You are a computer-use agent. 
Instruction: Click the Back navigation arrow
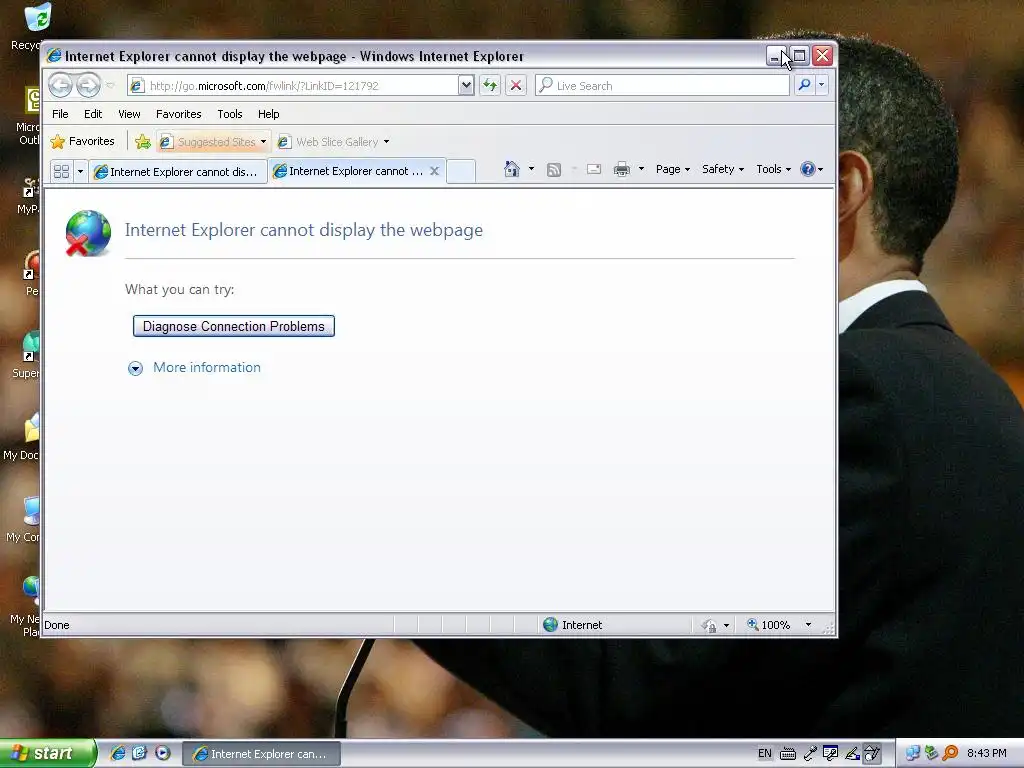[60, 85]
